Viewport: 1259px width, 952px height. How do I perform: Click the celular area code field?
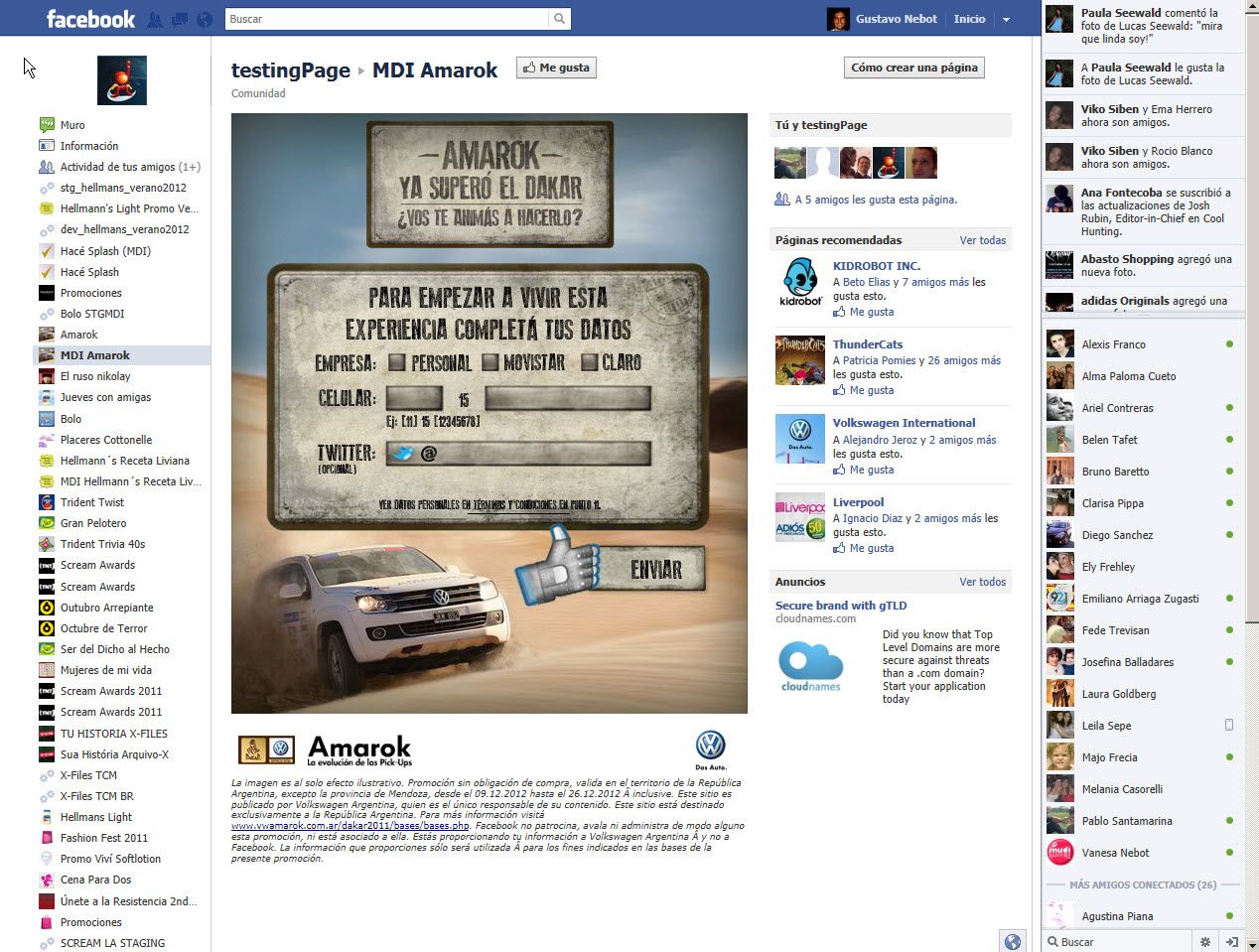(x=414, y=398)
